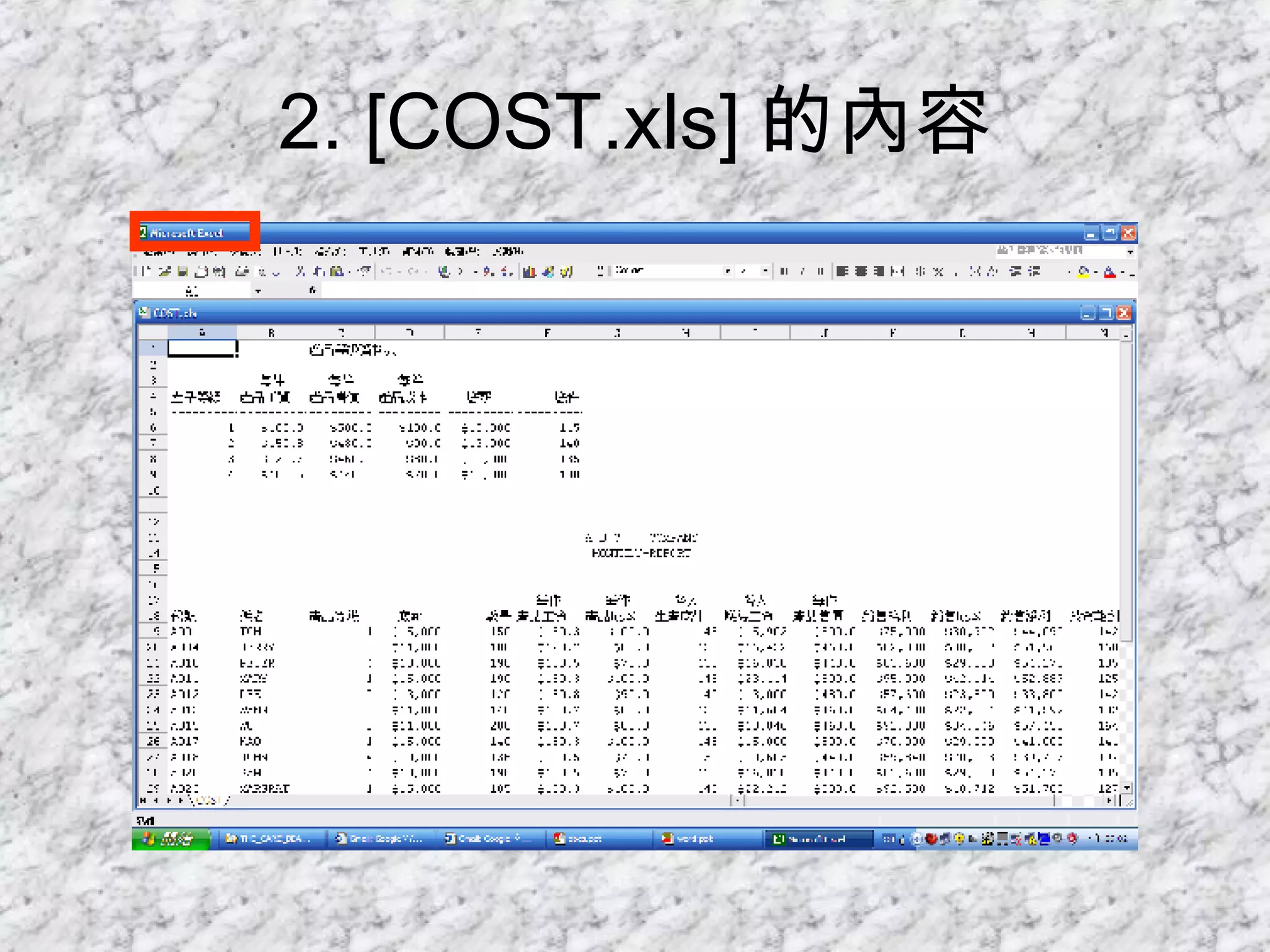Increase indent in the formatting toolbar
This screenshot has width=1270, height=952.
click(1034, 271)
